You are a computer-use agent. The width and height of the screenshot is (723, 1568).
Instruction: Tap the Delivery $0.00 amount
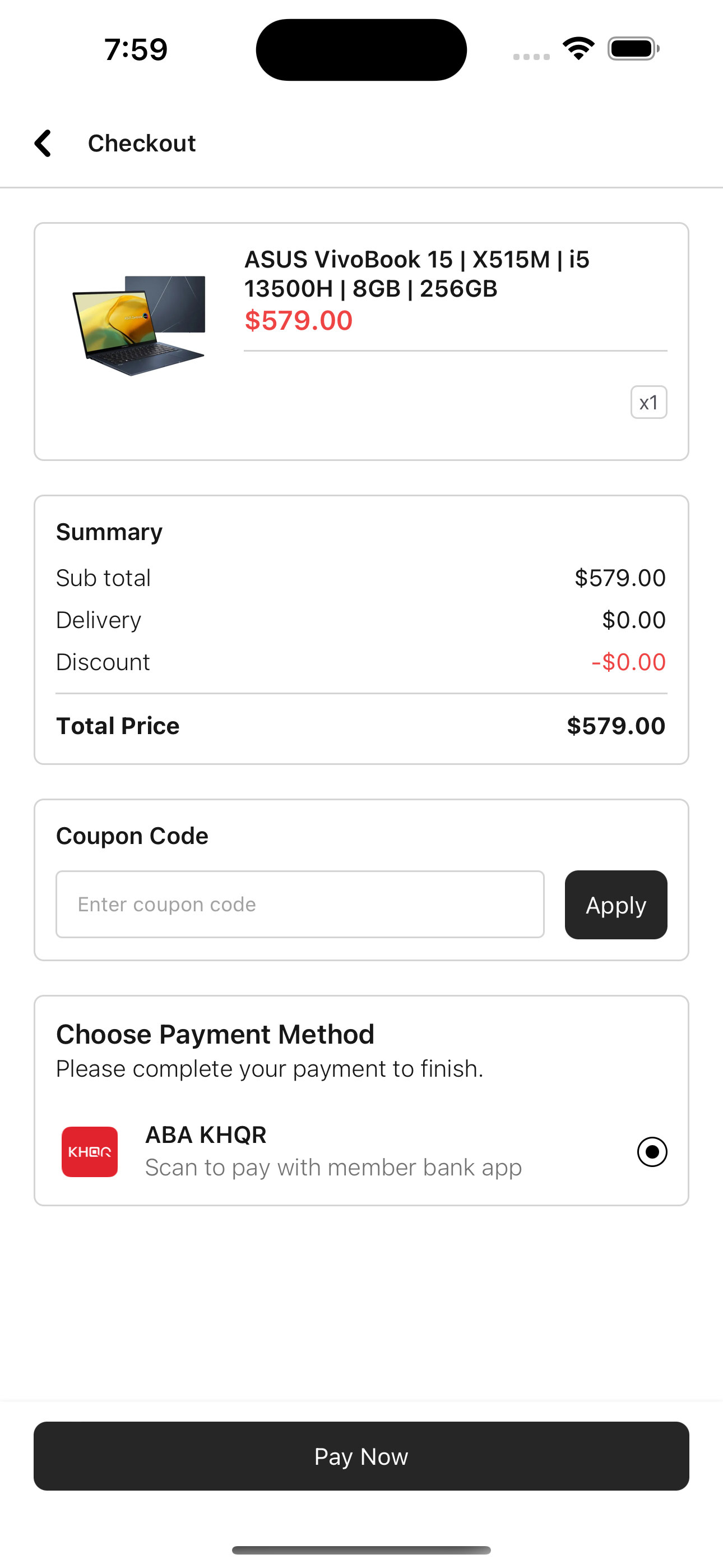coord(633,620)
